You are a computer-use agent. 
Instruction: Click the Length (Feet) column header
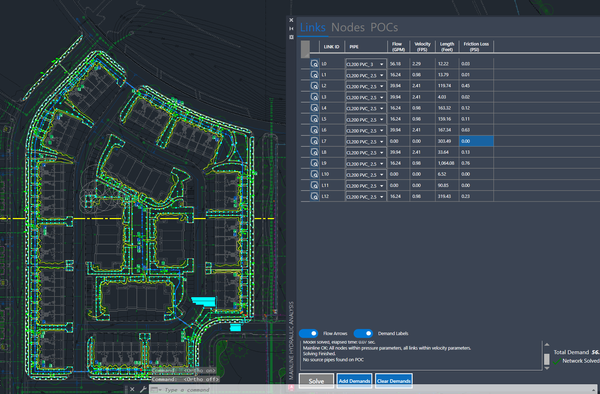tap(447, 47)
